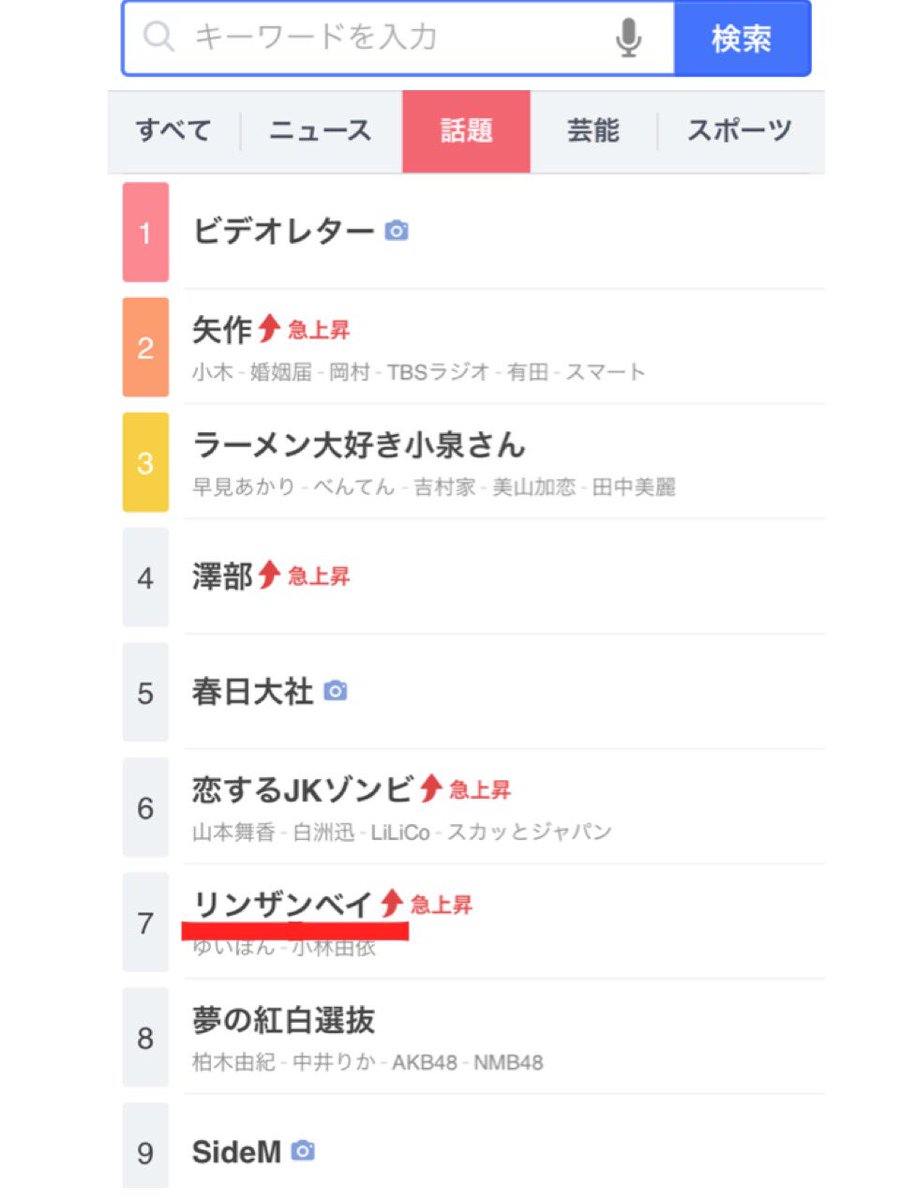Switch to the すべて tab
This screenshot has height=1200, width=900.
[174, 131]
